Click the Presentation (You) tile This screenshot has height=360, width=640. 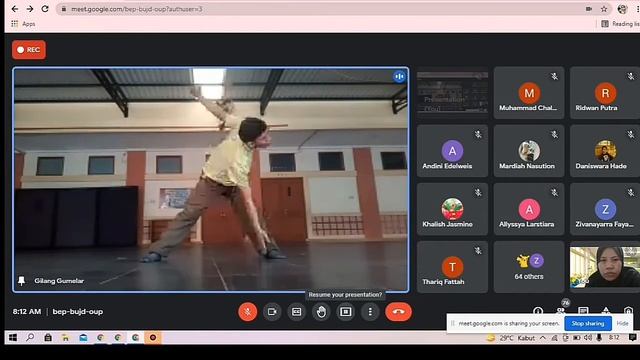452,93
